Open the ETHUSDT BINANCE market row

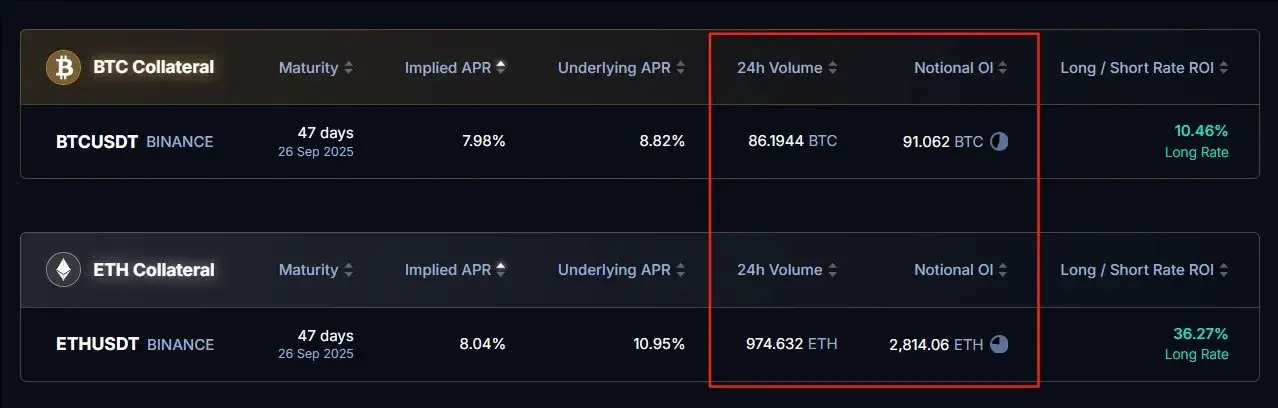(639, 344)
